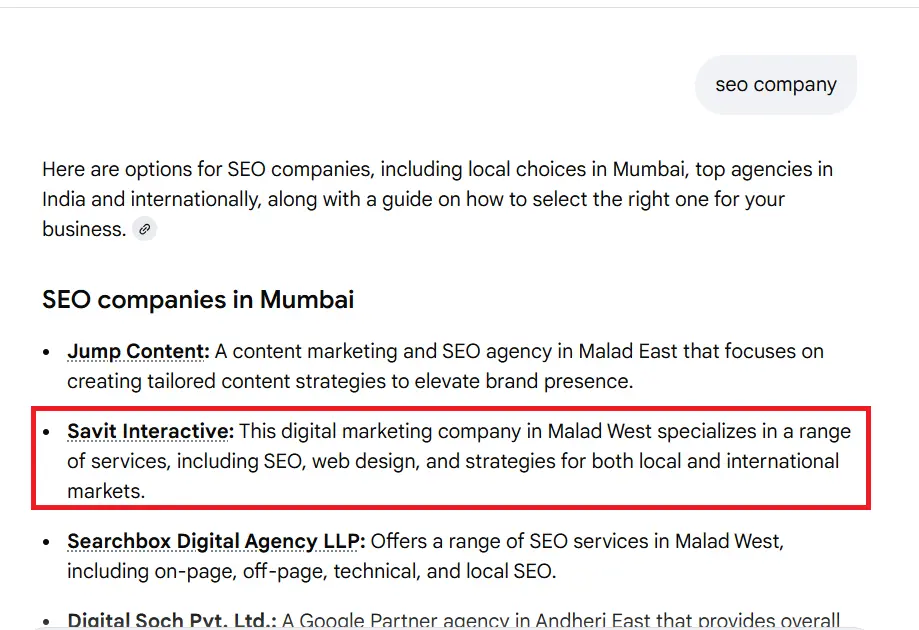Screen dimensions: 919x630
Task: Click the word "markets." in the highlighted box
Action: (x=106, y=492)
